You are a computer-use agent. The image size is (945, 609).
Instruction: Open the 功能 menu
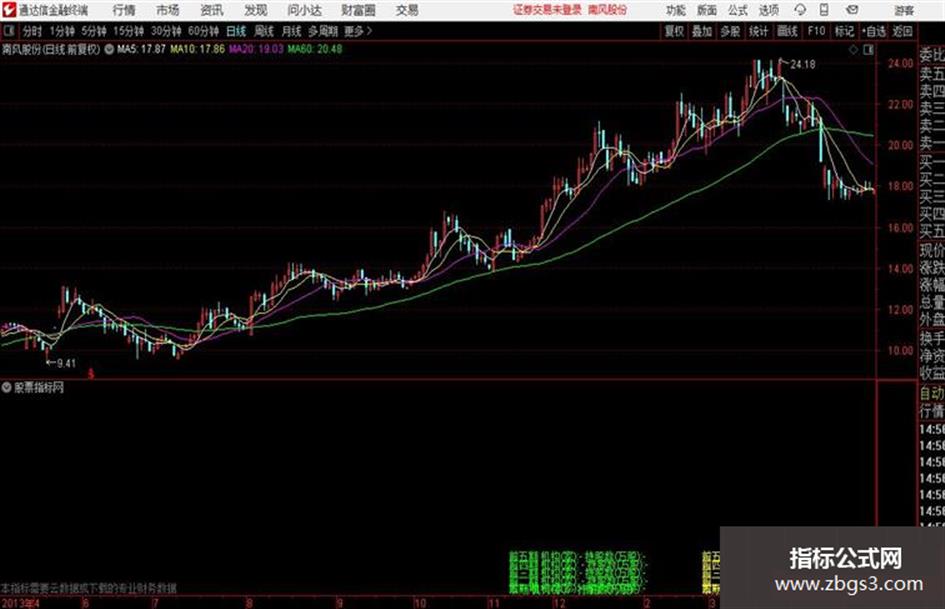pyautogui.click(x=676, y=10)
